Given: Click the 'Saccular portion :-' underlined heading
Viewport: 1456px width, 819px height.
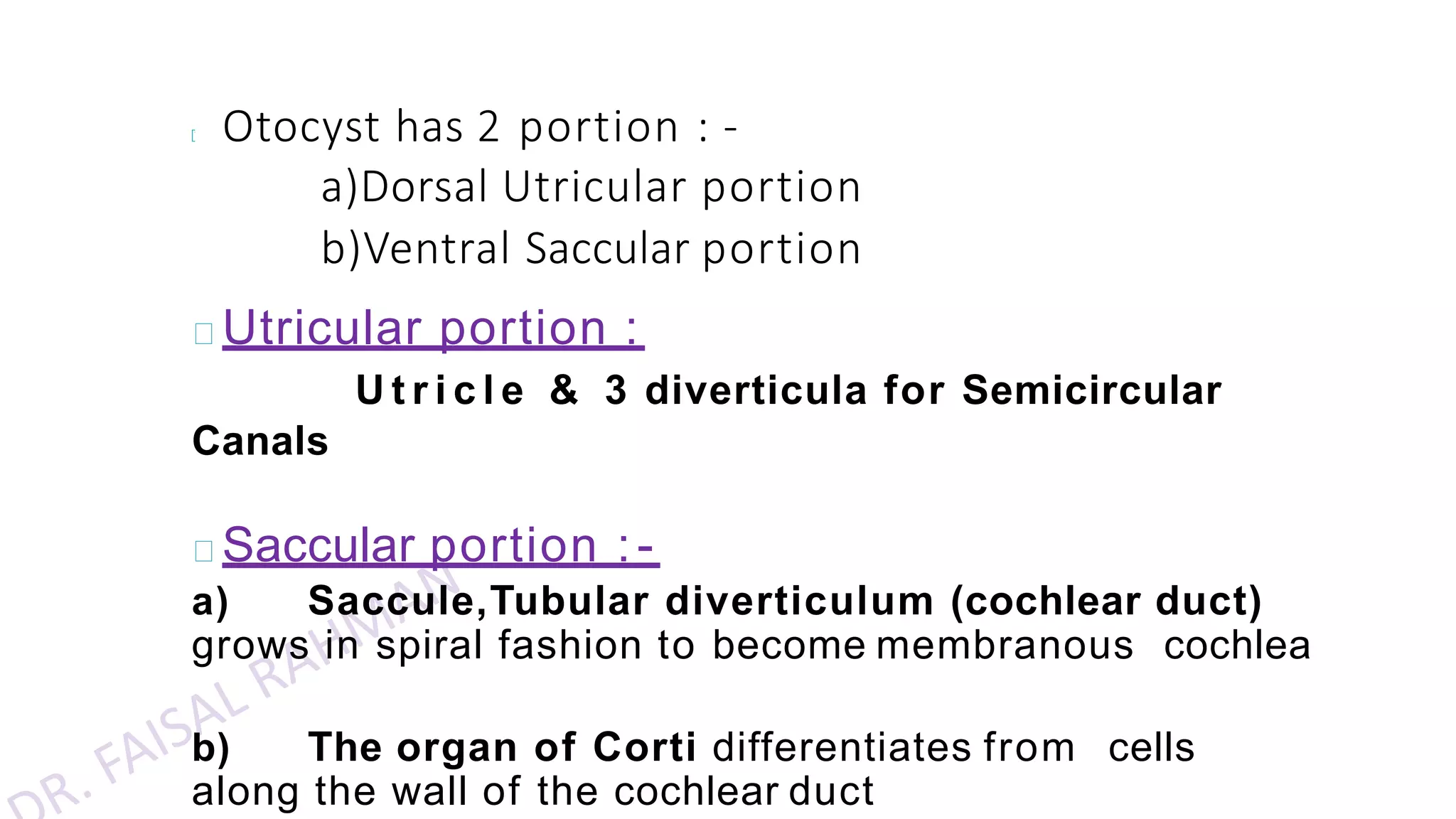Looking at the screenshot, I should coord(441,546).
